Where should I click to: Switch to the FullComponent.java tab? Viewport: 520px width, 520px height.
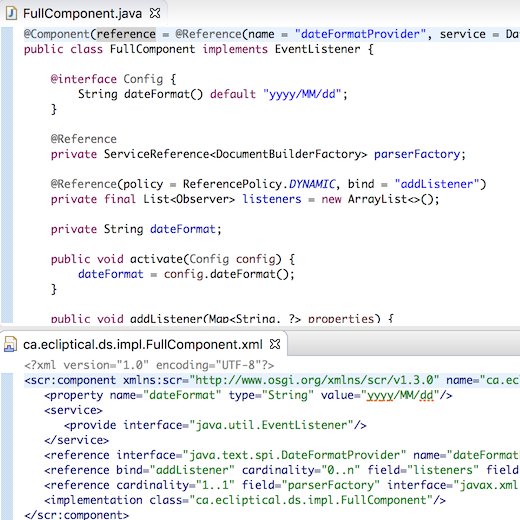[x=82, y=14]
